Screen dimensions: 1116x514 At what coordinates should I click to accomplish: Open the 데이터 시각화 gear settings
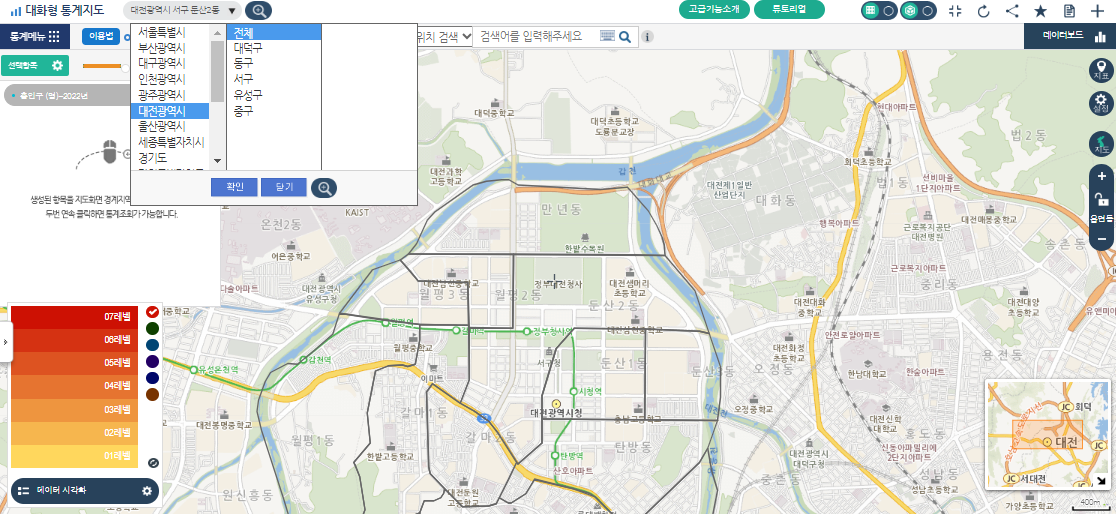pyautogui.click(x=147, y=491)
